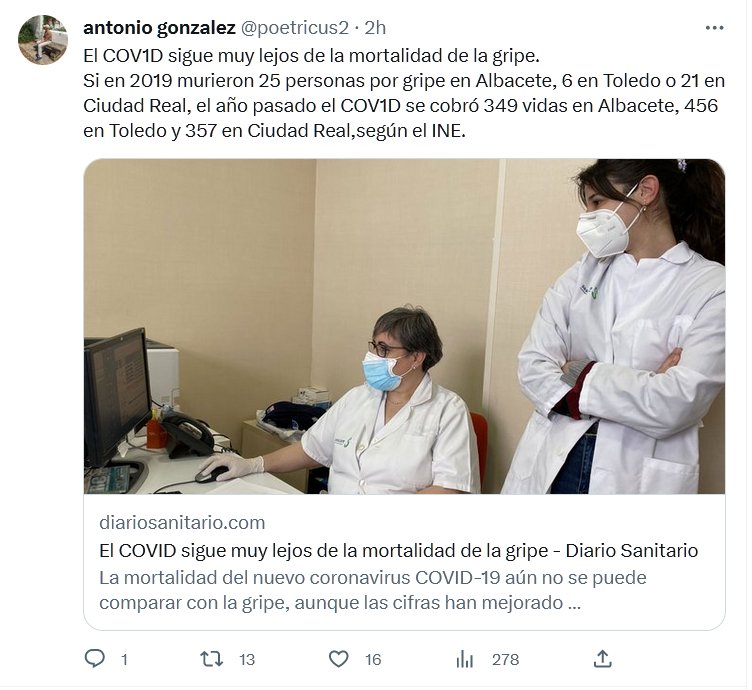
Task: Click the reply count of 1
Action: (x=124, y=660)
